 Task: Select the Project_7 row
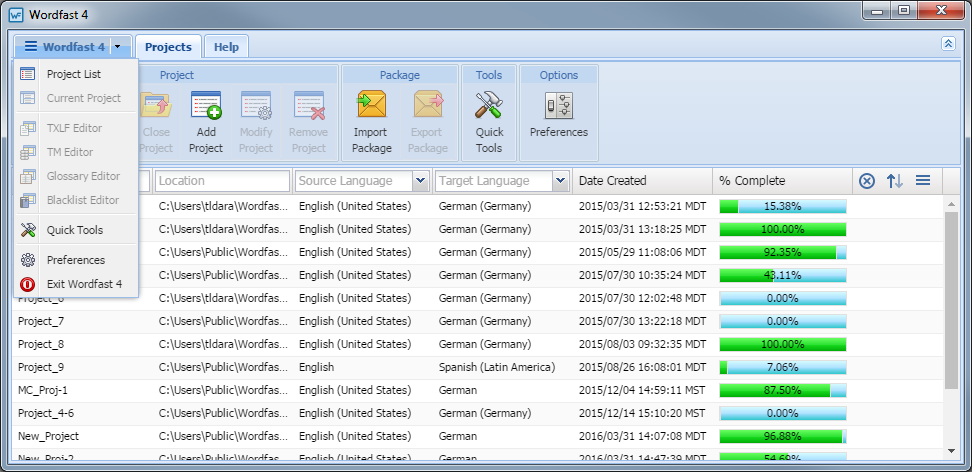tap(477, 321)
